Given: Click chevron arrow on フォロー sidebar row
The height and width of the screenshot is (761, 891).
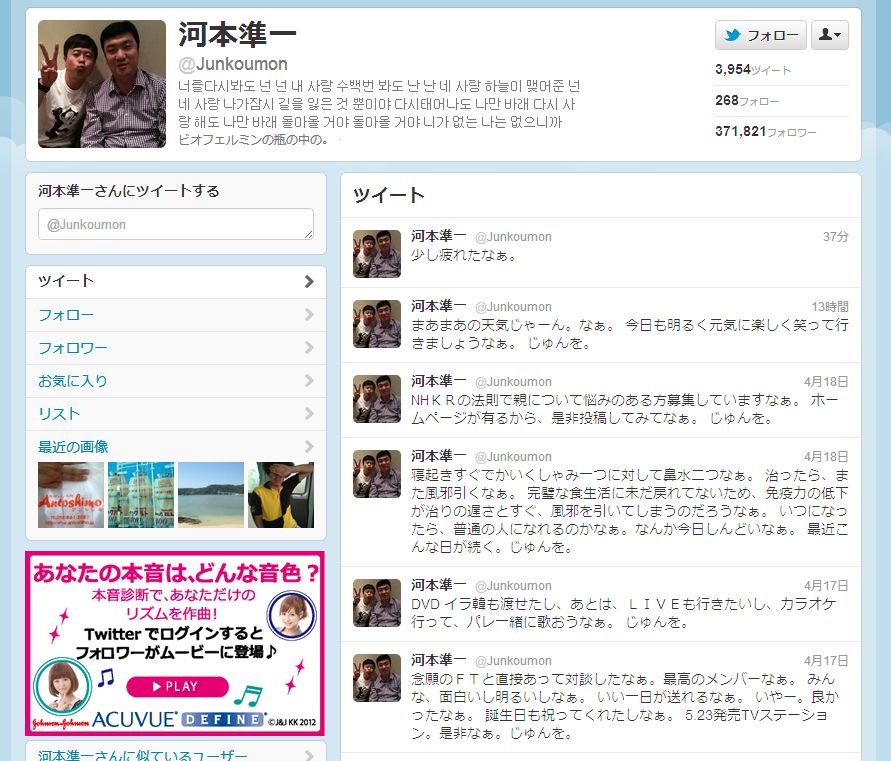Looking at the screenshot, I should (309, 314).
